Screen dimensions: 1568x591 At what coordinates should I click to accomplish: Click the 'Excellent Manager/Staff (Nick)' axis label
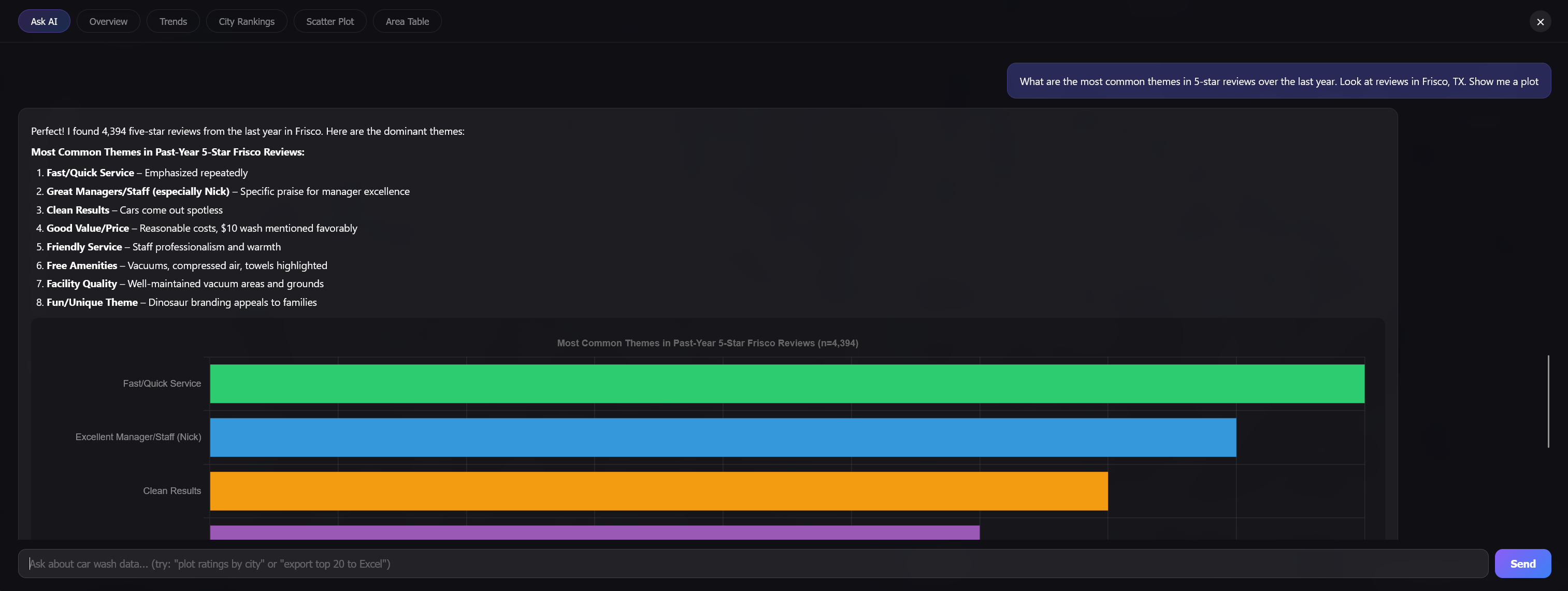138,437
